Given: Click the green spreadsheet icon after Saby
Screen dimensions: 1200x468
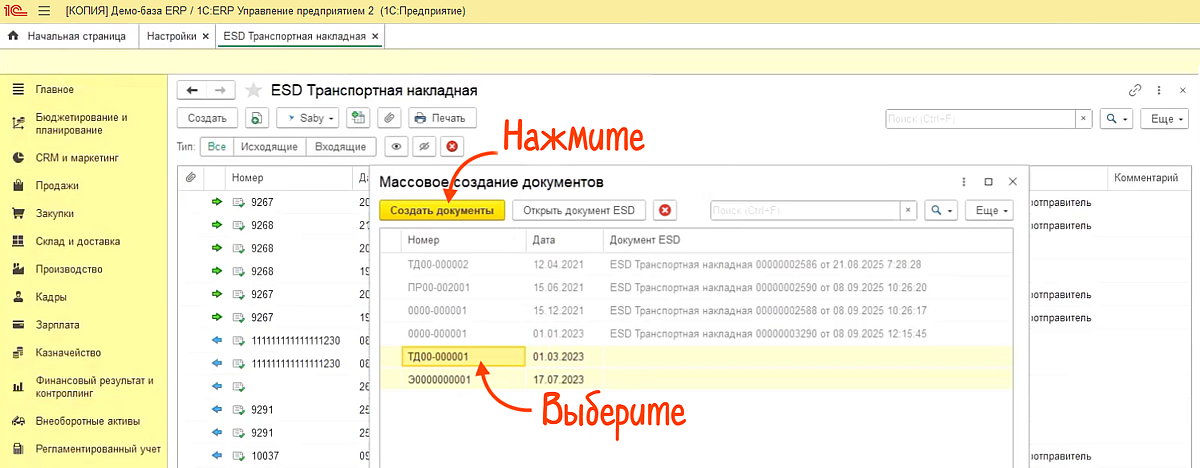Looking at the screenshot, I should [x=358, y=118].
